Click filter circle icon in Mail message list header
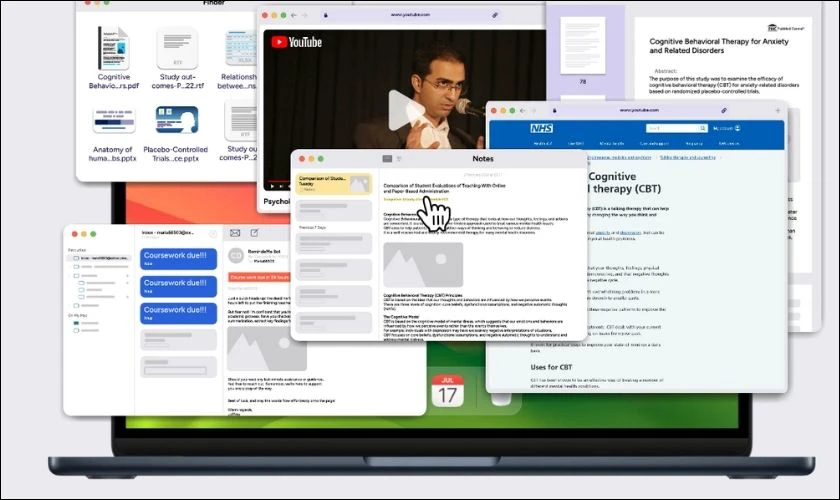Screen dimensions: 840x500 213,234
